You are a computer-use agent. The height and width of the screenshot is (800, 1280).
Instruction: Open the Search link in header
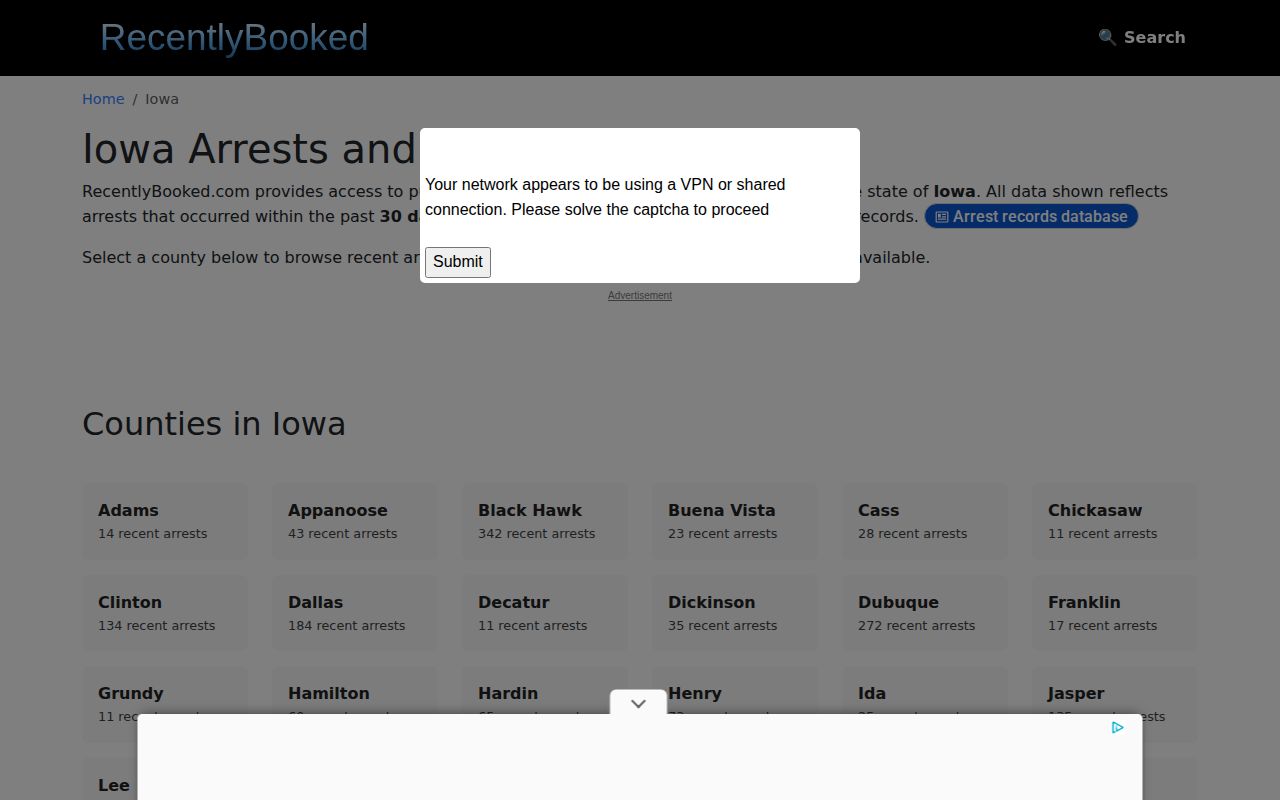point(1142,37)
